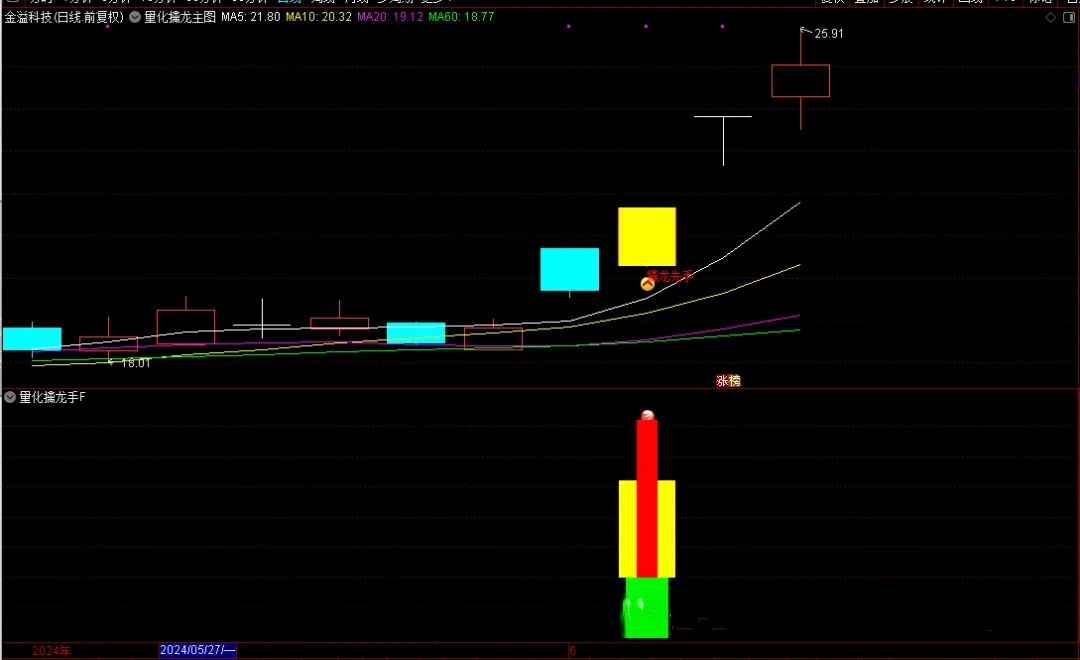Image resolution: width=1080 pixels, height=660 pixels.
Task: Select the topmost red hollow candlestick
Action: tap(800, 81)
